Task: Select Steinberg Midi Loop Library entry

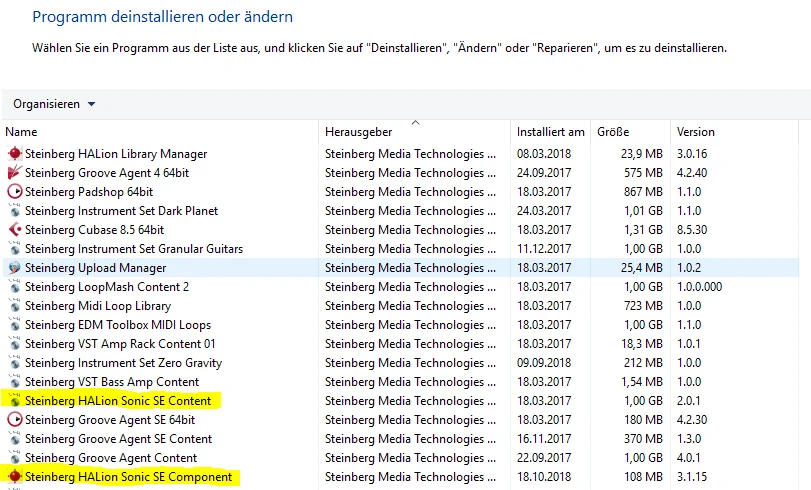Action: click(98, 306)
